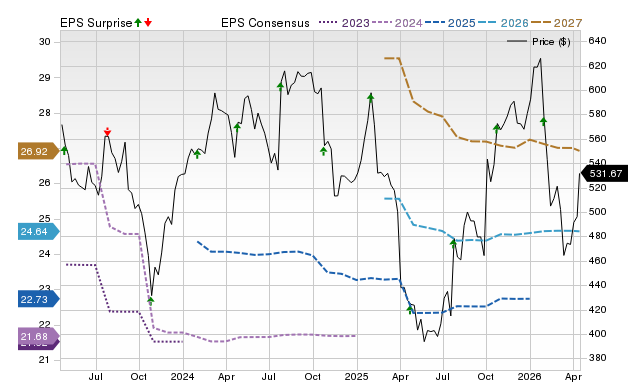Click the 500 label on the price axis
This screenshot has height=382, width=640.
tap(598, 212)
